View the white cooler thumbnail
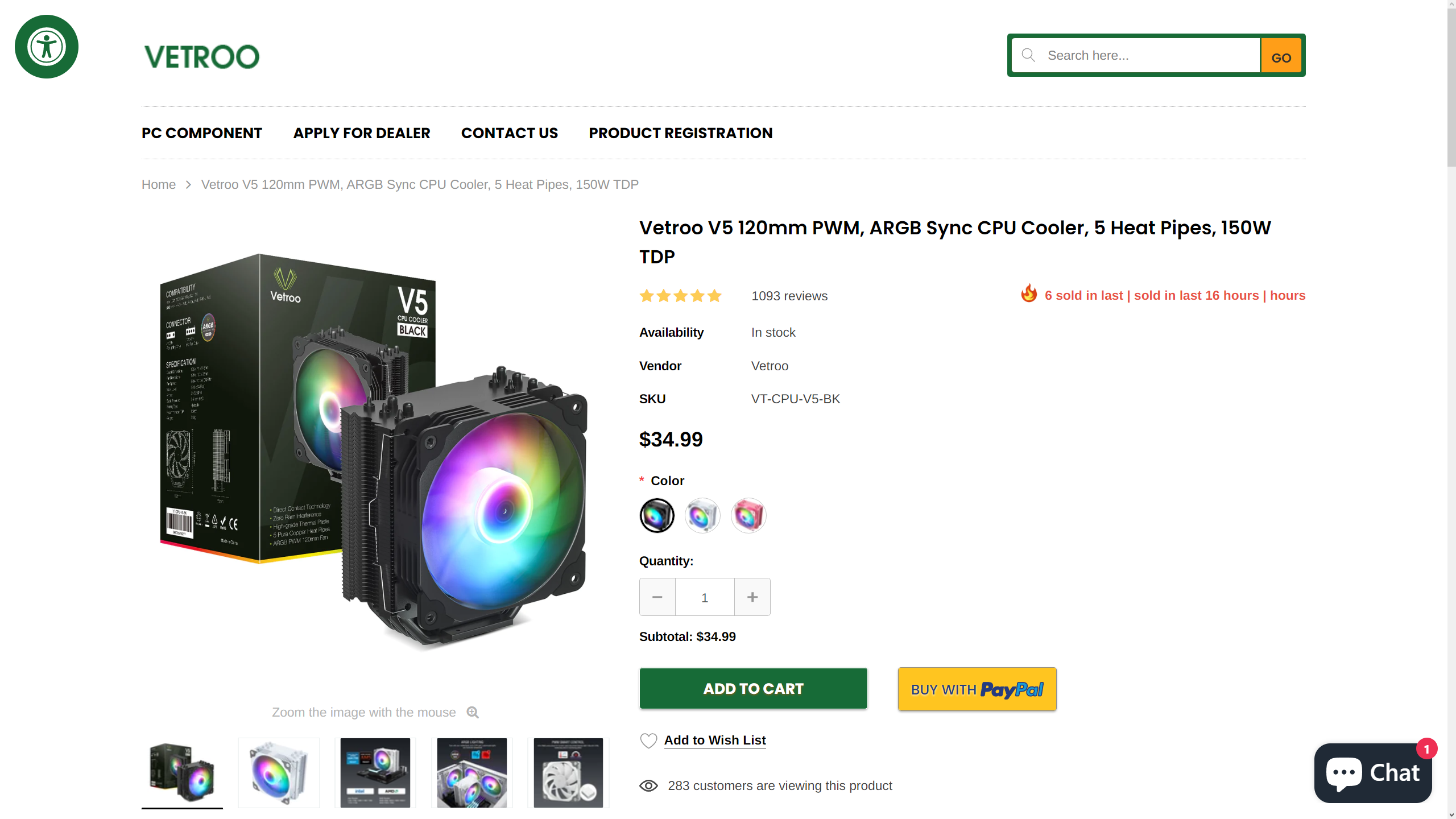Image resolution: width=1456 pixels, height=819 pixels. point(279,773)
